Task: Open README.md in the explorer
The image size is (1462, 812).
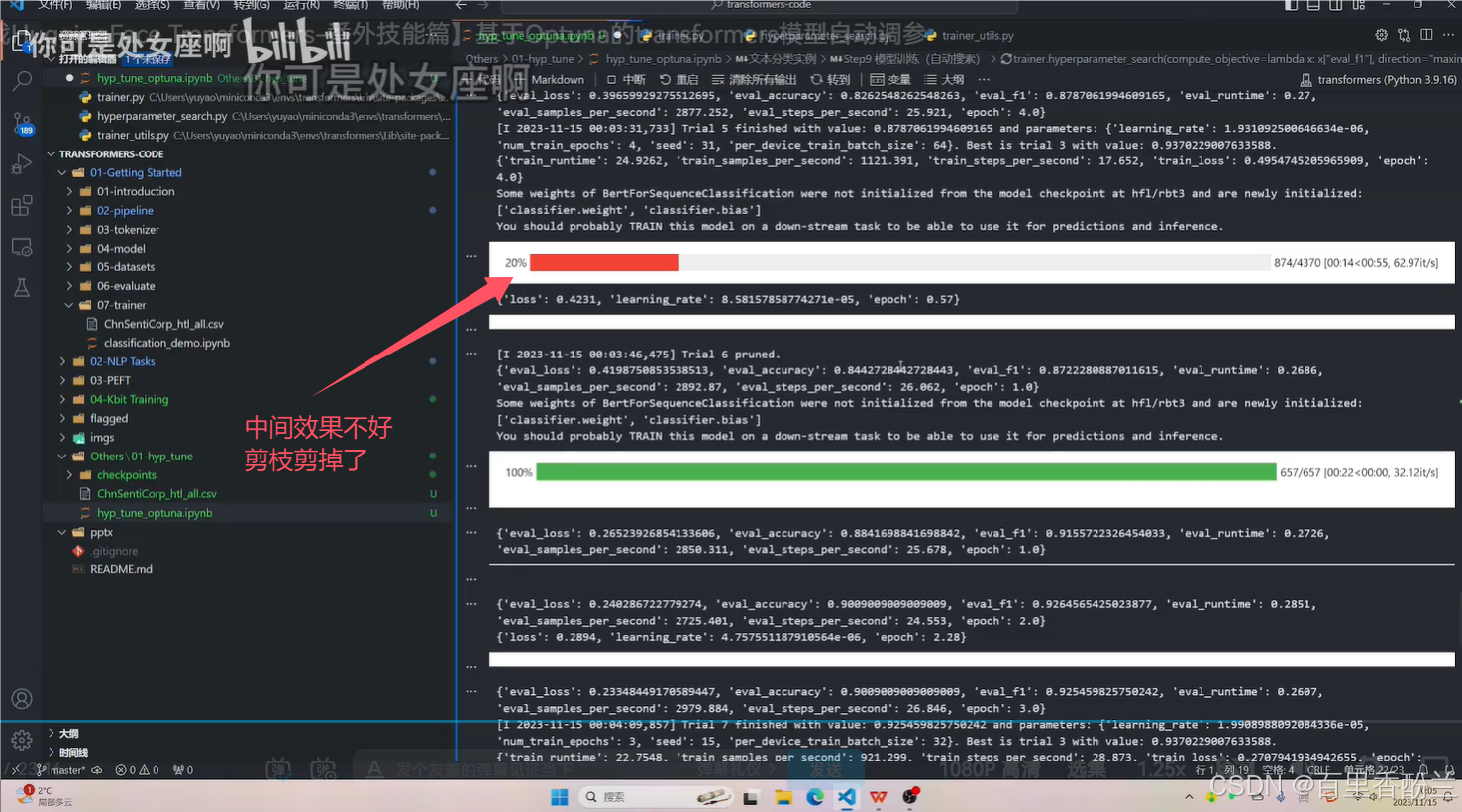Action: (121, 570)
